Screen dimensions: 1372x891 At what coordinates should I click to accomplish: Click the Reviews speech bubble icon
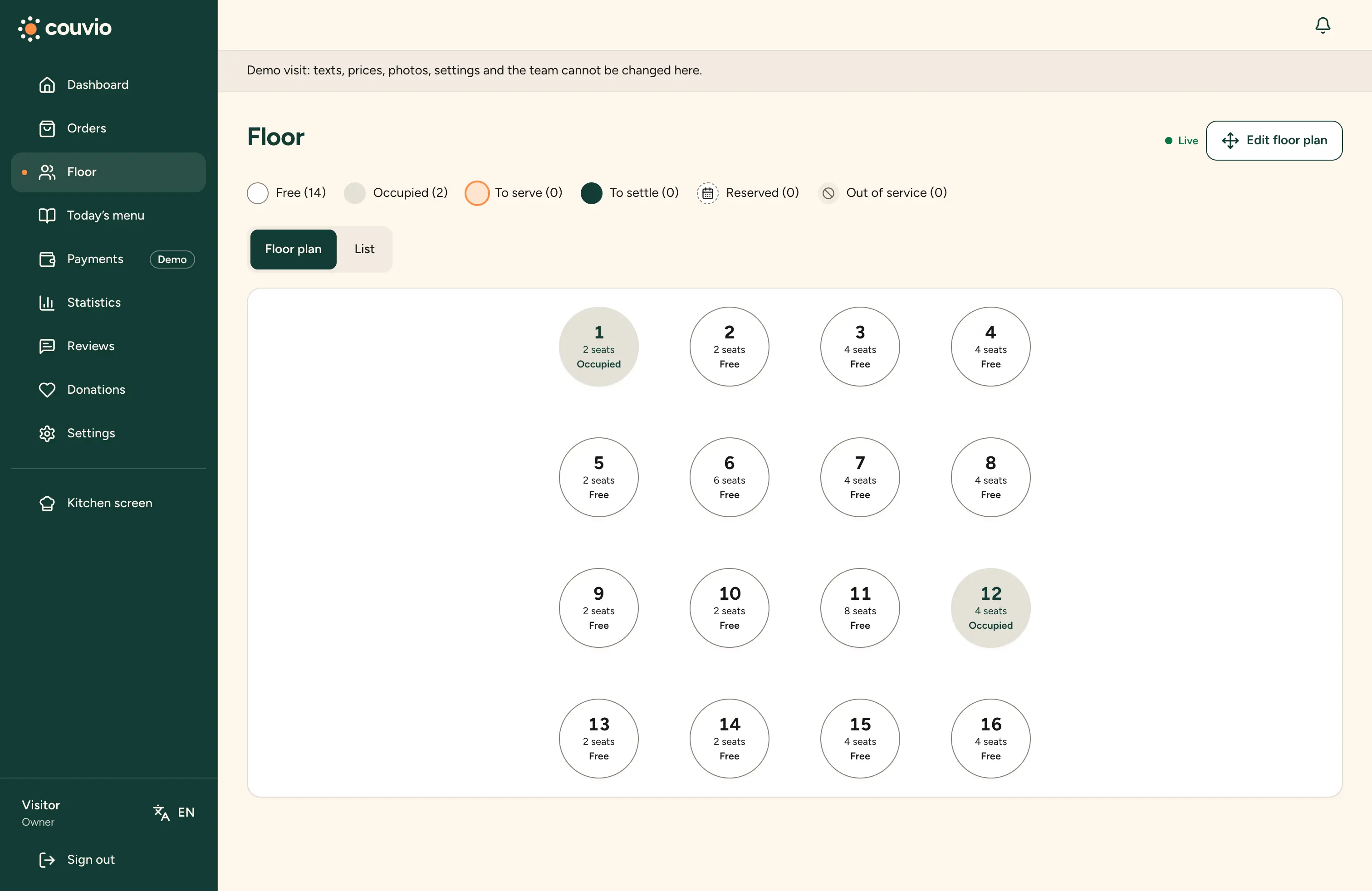click(47, 346)
